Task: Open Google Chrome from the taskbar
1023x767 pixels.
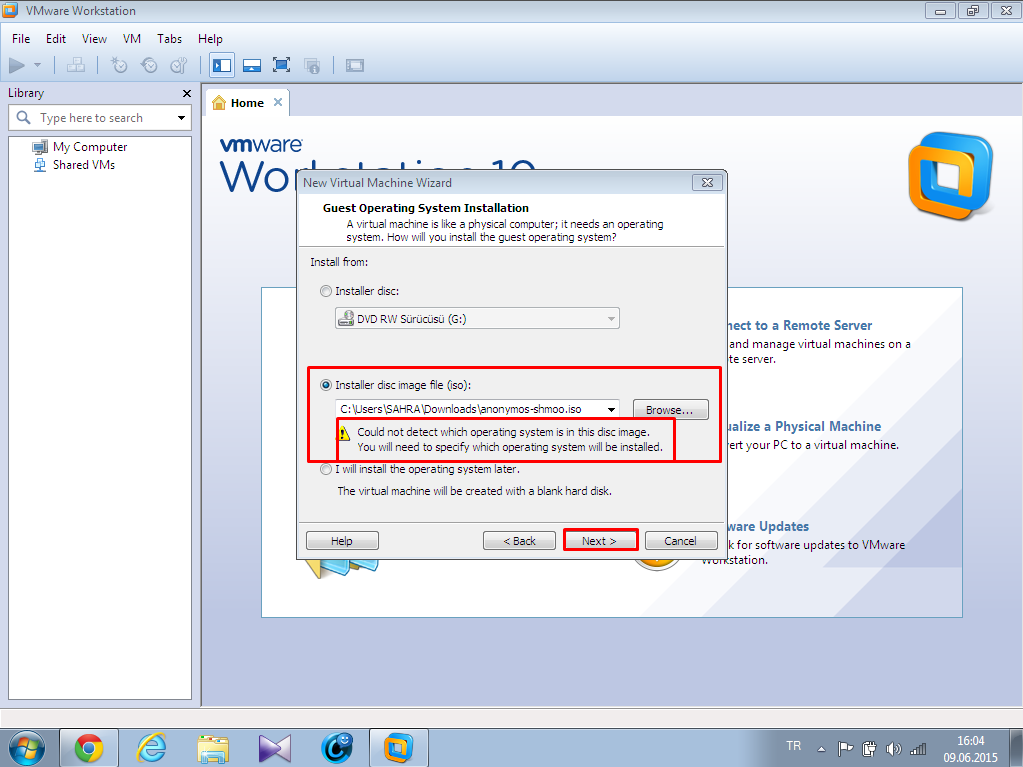Action: click(89, 748)
